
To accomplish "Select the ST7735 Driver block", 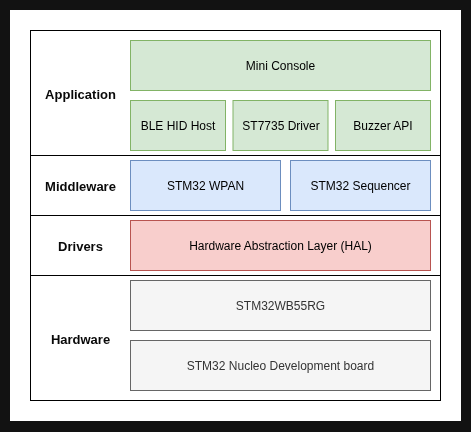I will coord(280,125).
